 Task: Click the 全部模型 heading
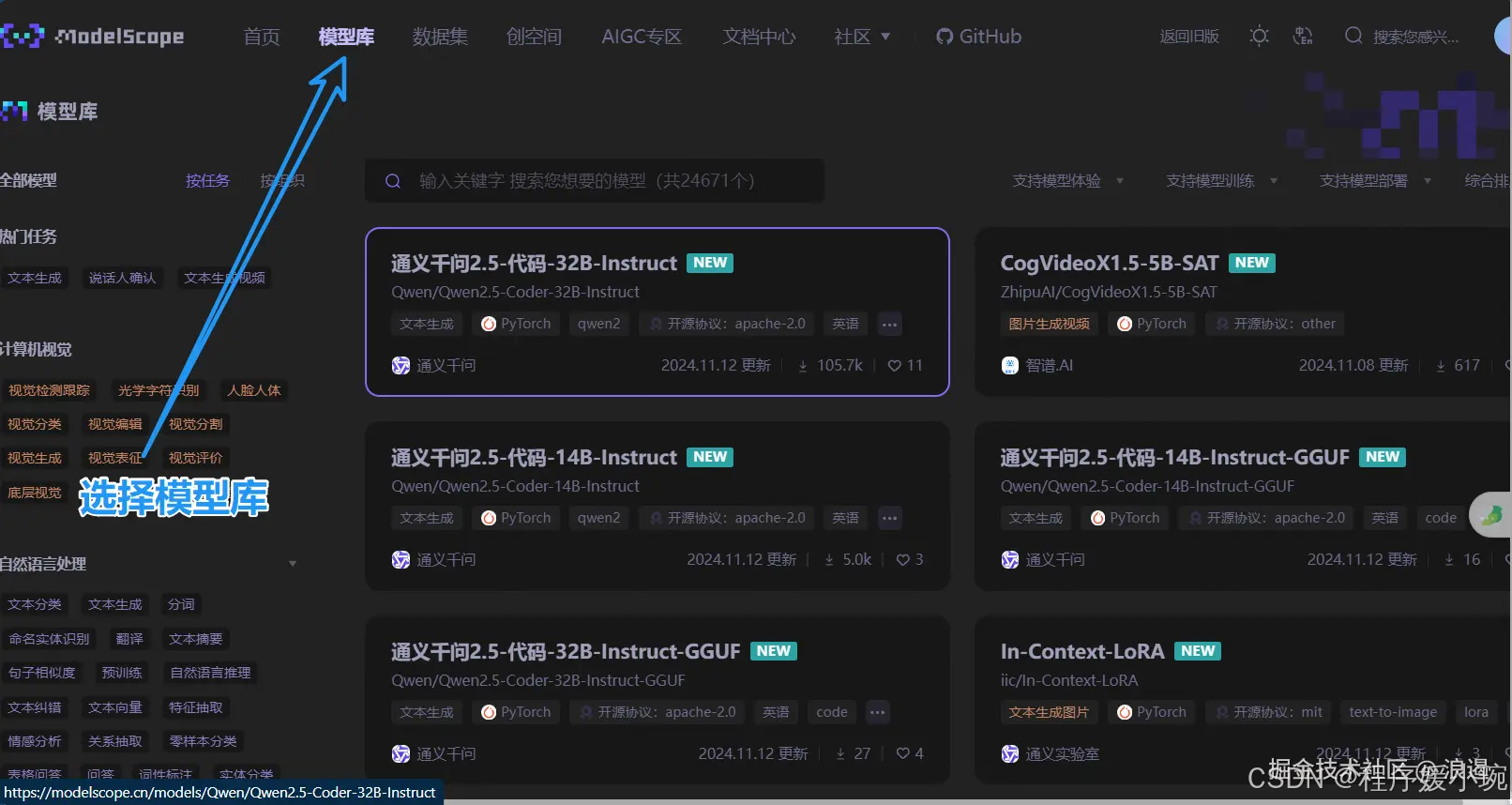point(29,180)
